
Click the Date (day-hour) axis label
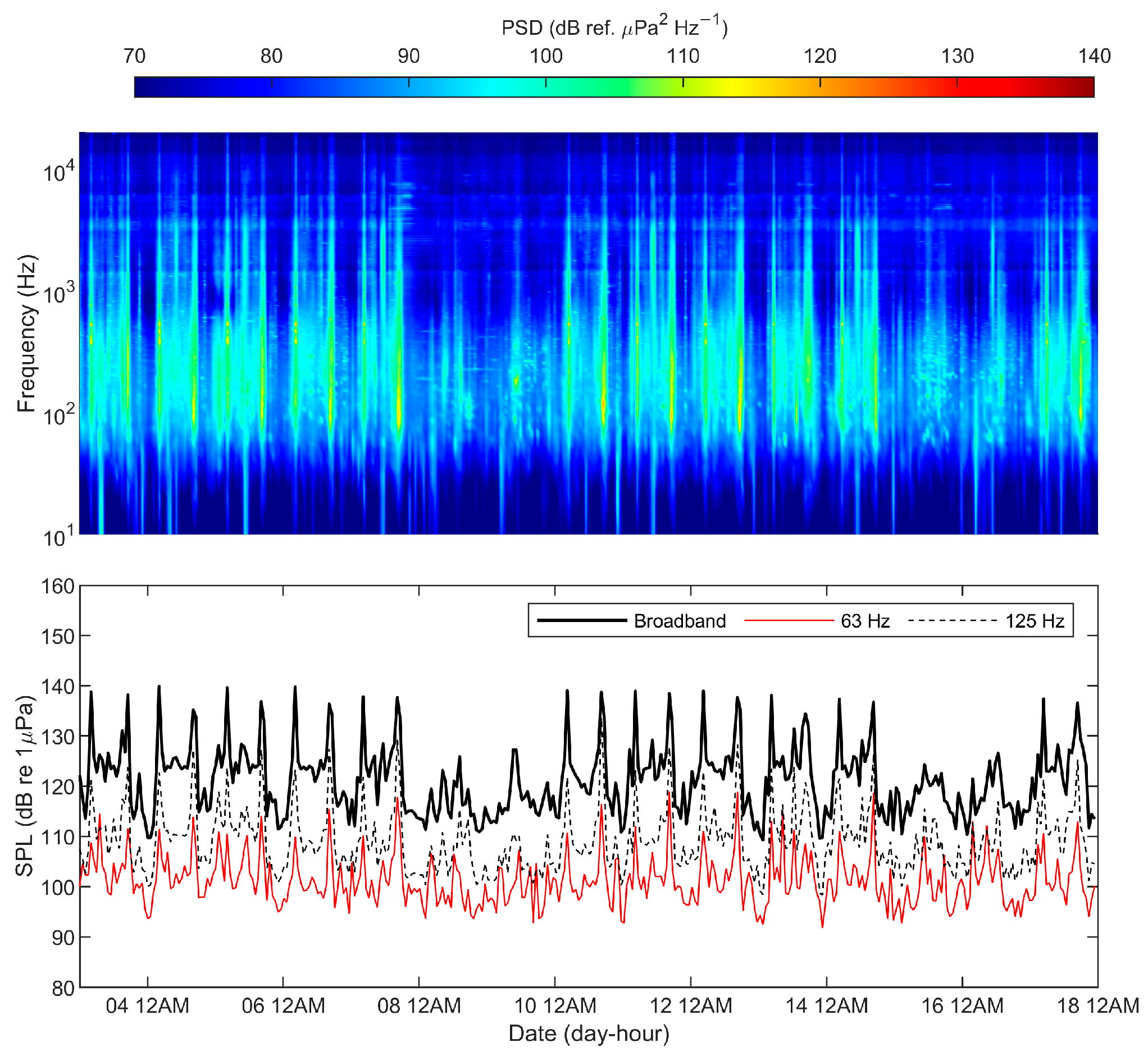588,1033
